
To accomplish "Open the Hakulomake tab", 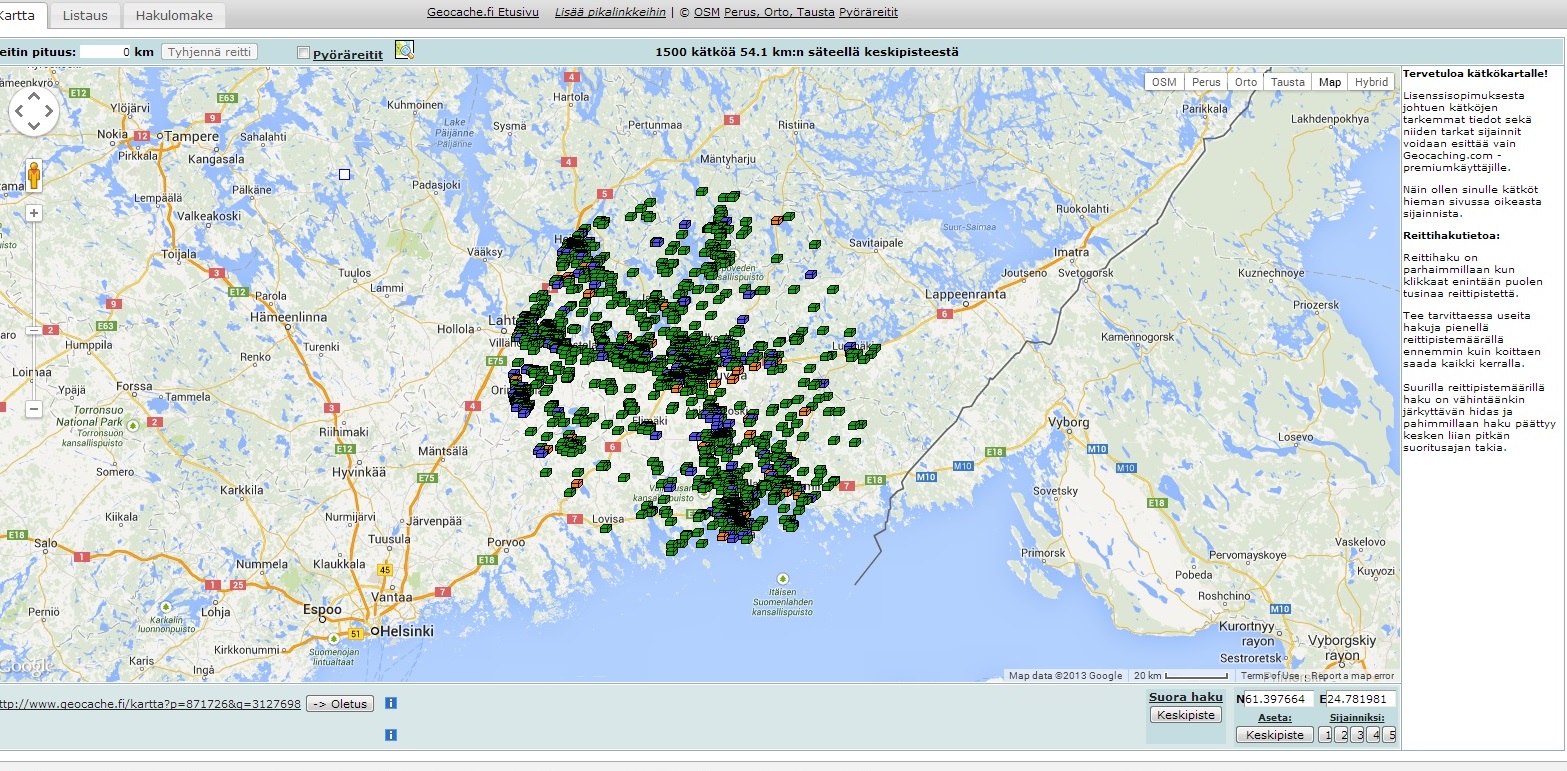I will click(174, 15).
